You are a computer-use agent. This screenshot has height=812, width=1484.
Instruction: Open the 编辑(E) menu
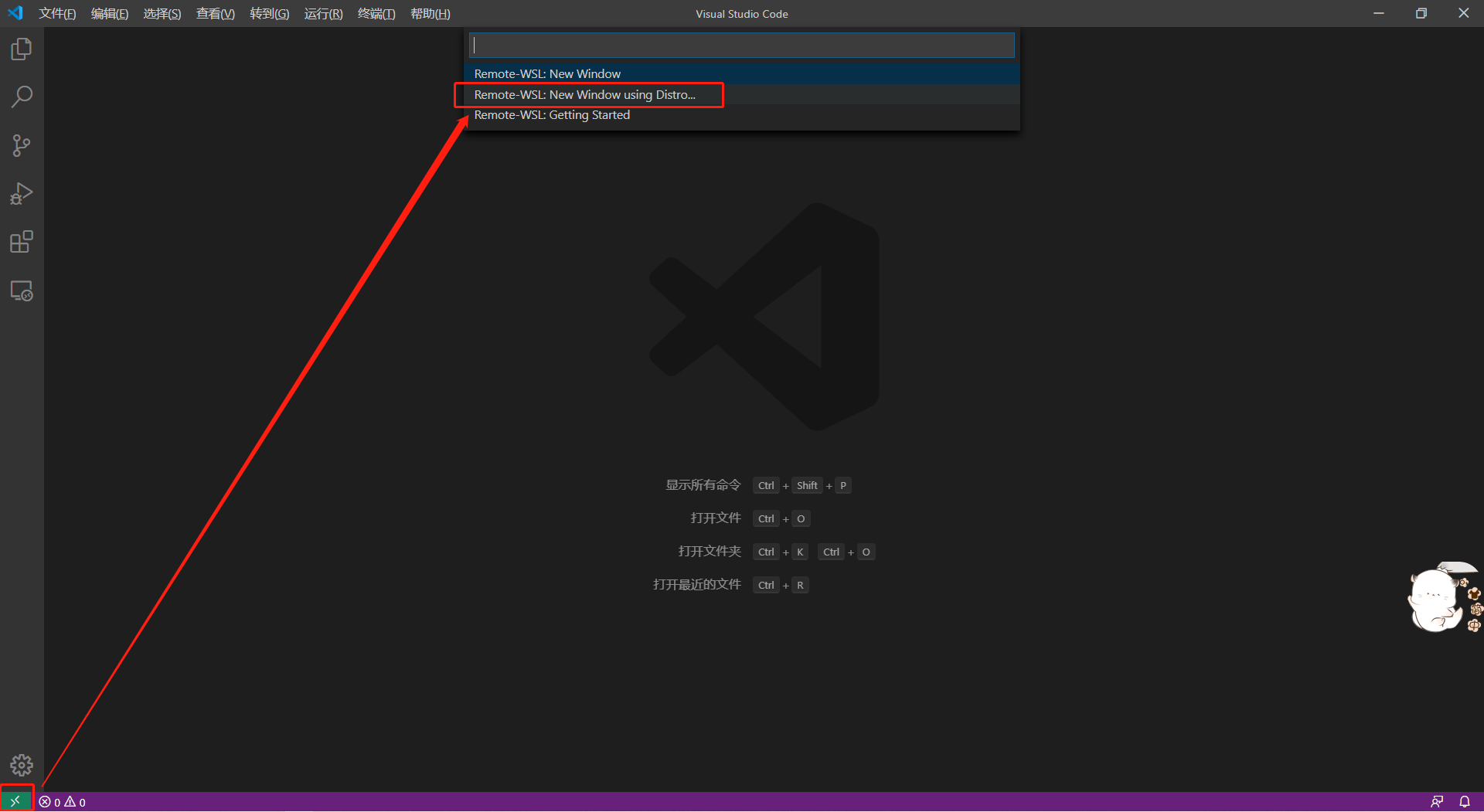click(110, 14)
